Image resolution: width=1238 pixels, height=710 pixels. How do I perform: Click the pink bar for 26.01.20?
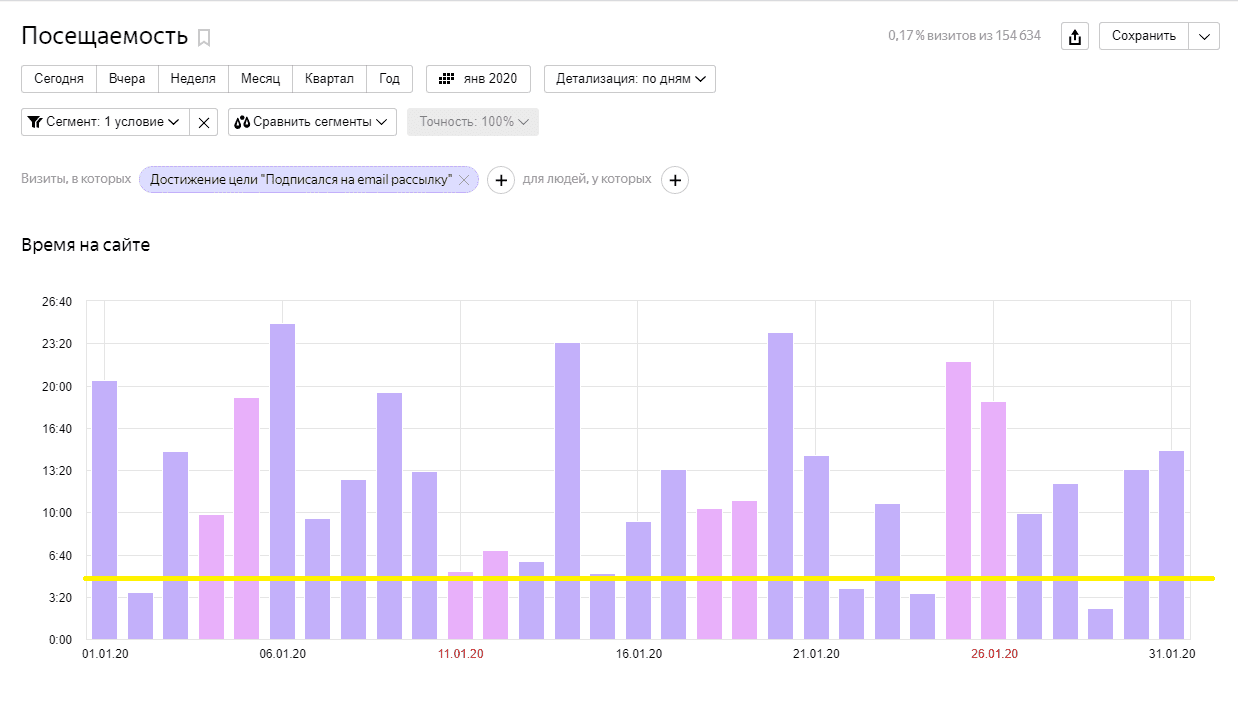point(993,520)
